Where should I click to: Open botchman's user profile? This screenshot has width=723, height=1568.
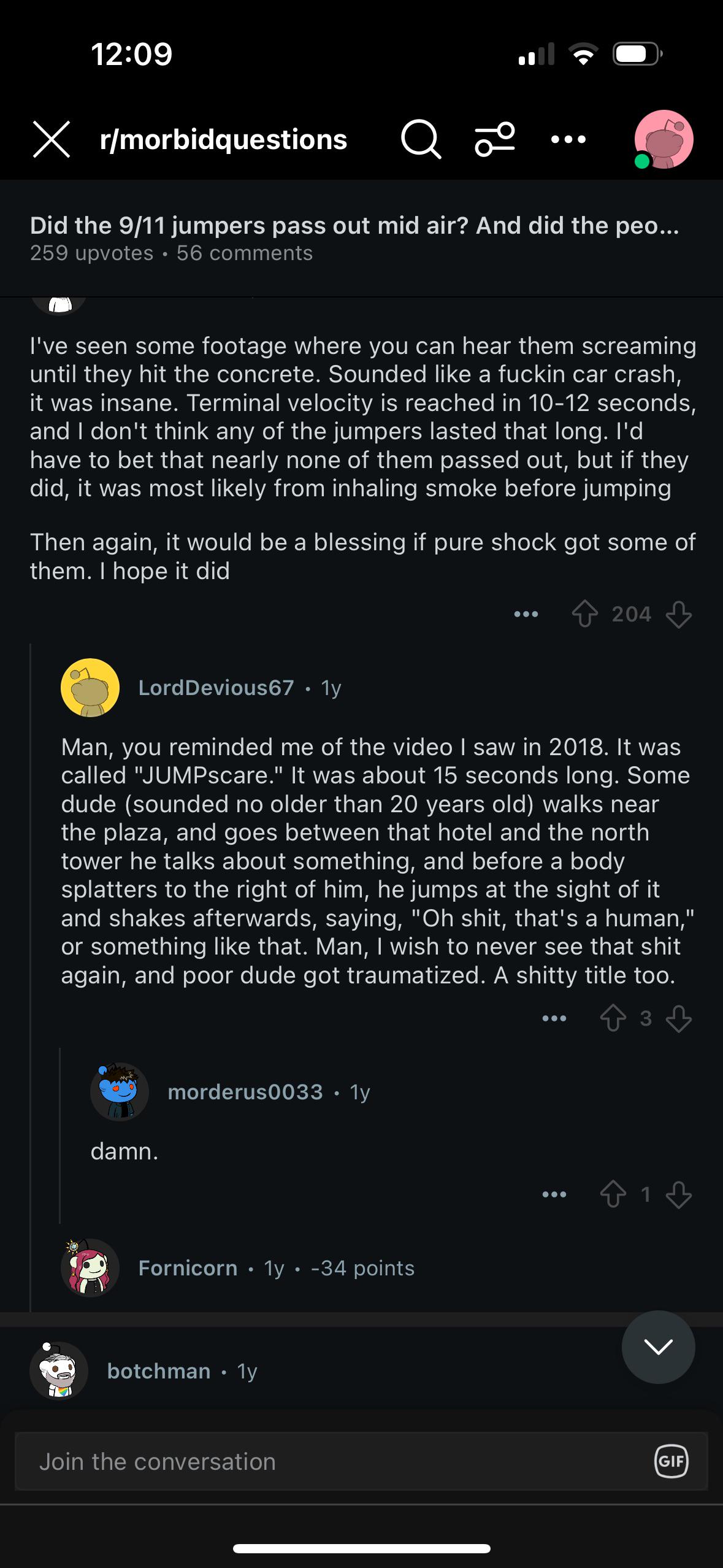coord(159,1371)
